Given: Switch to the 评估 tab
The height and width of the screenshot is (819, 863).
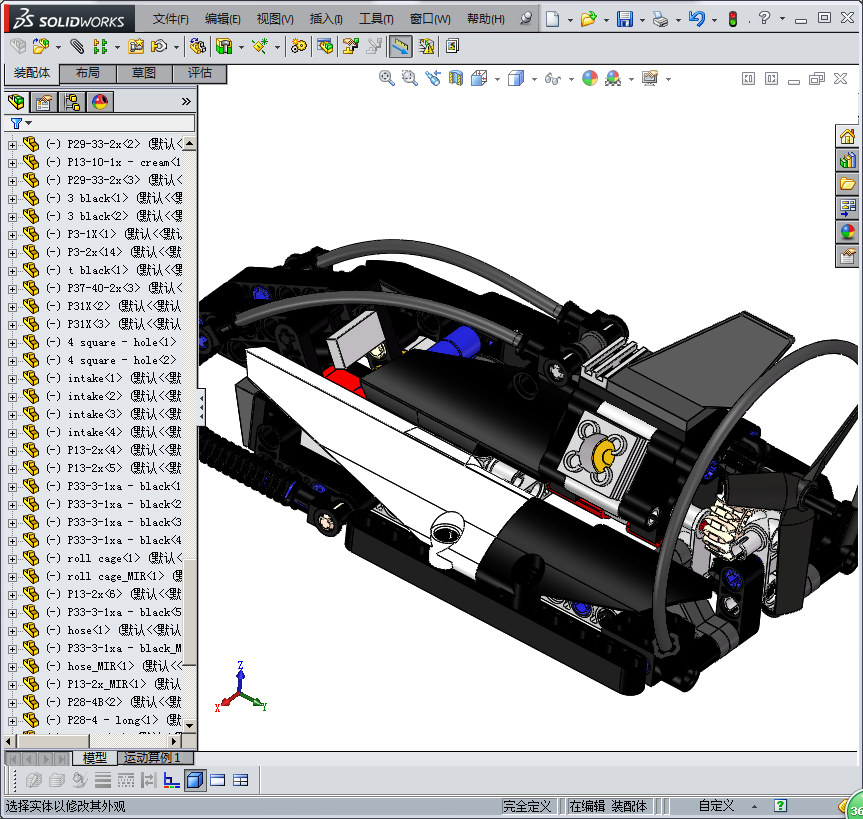Looking at the screenshot, I should 199,73.
